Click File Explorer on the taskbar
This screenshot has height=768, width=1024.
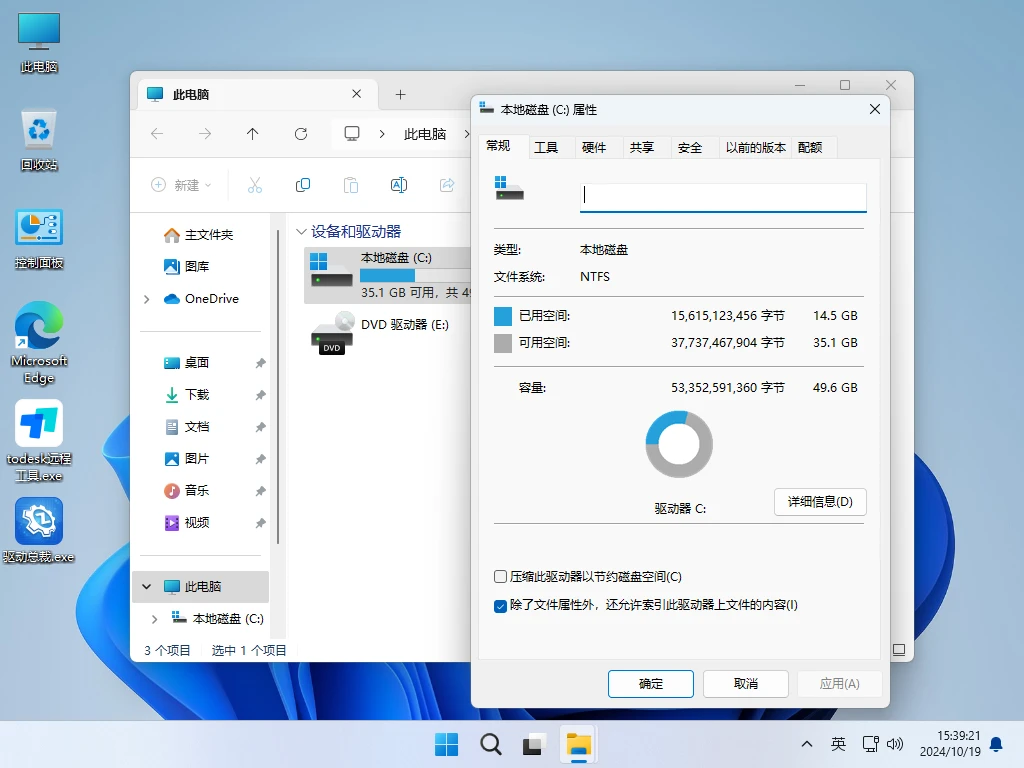tap(579, 744)
